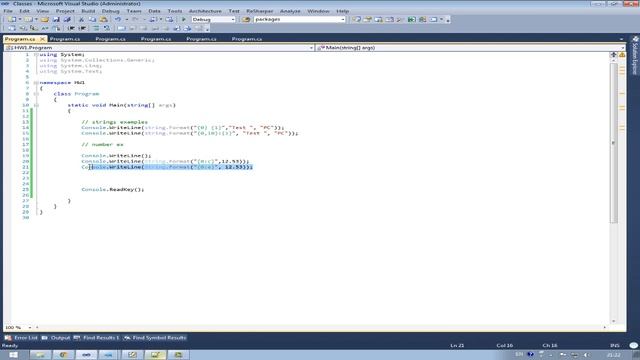Viewport: 640px width, 360px height.
Task: Click the Copy toolbar icon
Action: coord(92,19)
